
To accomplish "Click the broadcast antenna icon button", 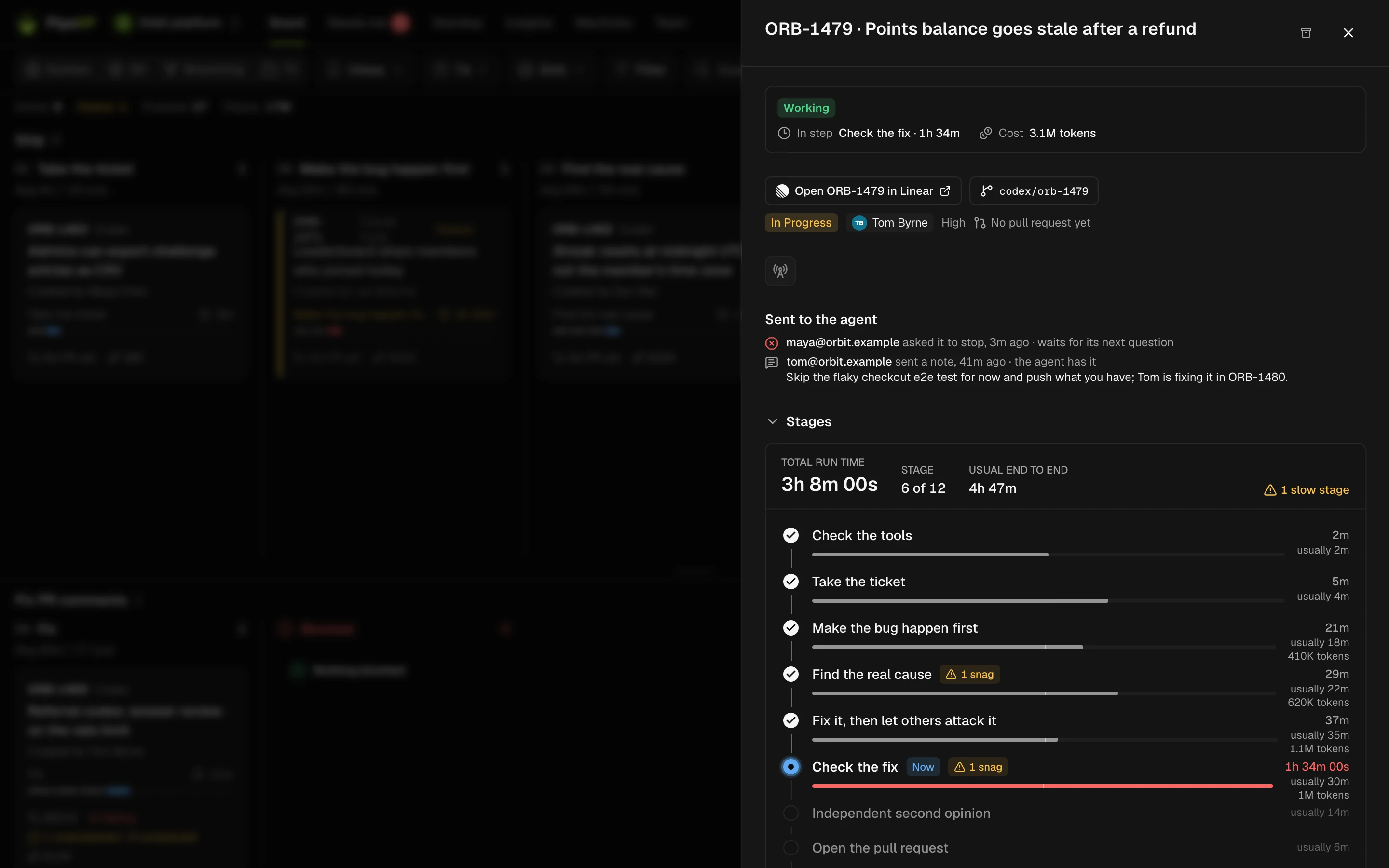I will (x=780, y=271).
